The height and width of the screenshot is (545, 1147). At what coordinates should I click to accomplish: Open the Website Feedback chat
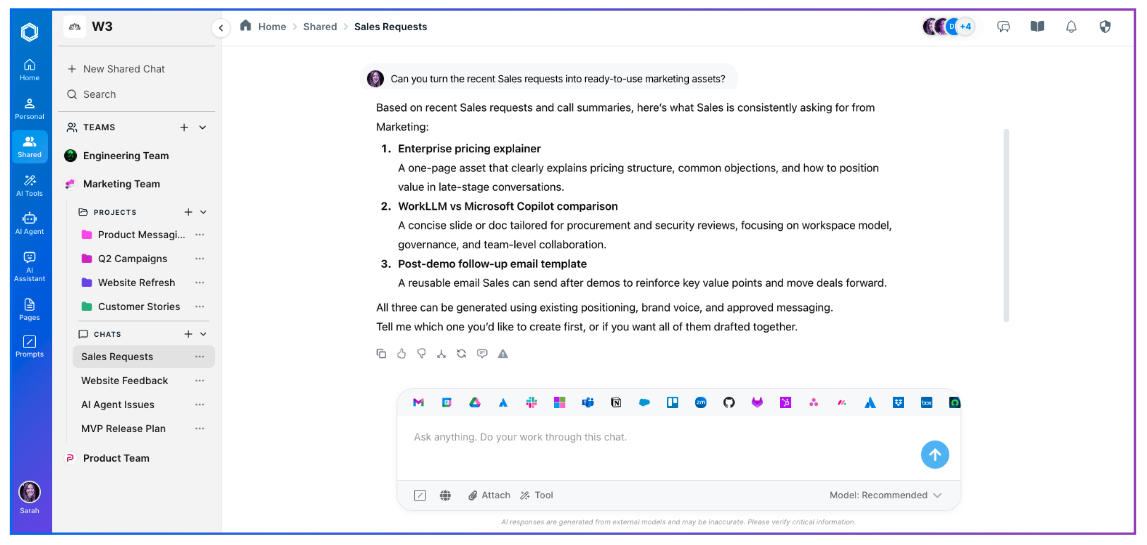(x=125, y=381)
